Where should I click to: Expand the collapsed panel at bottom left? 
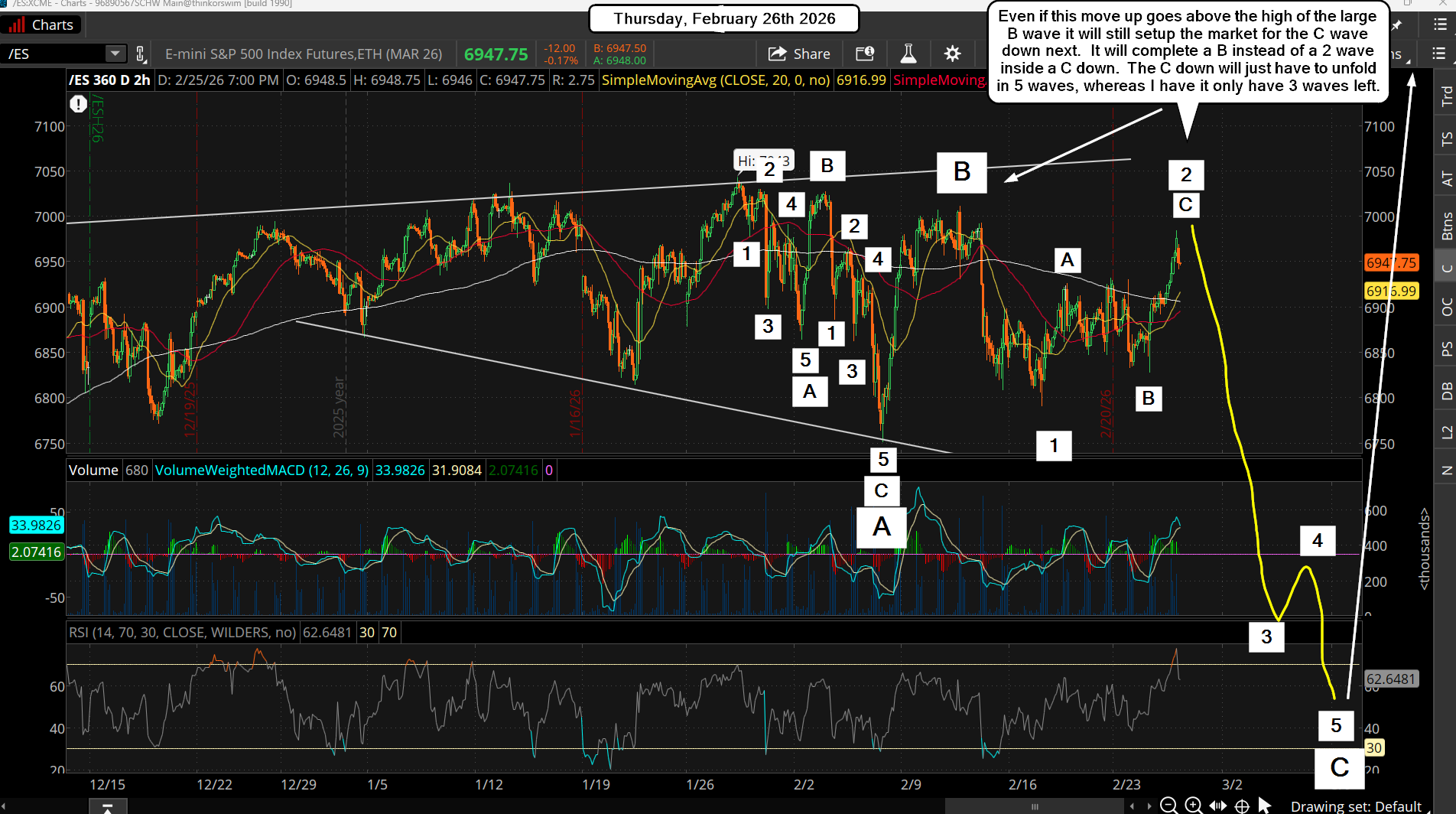pyautogui.click(x=108, y=808)
